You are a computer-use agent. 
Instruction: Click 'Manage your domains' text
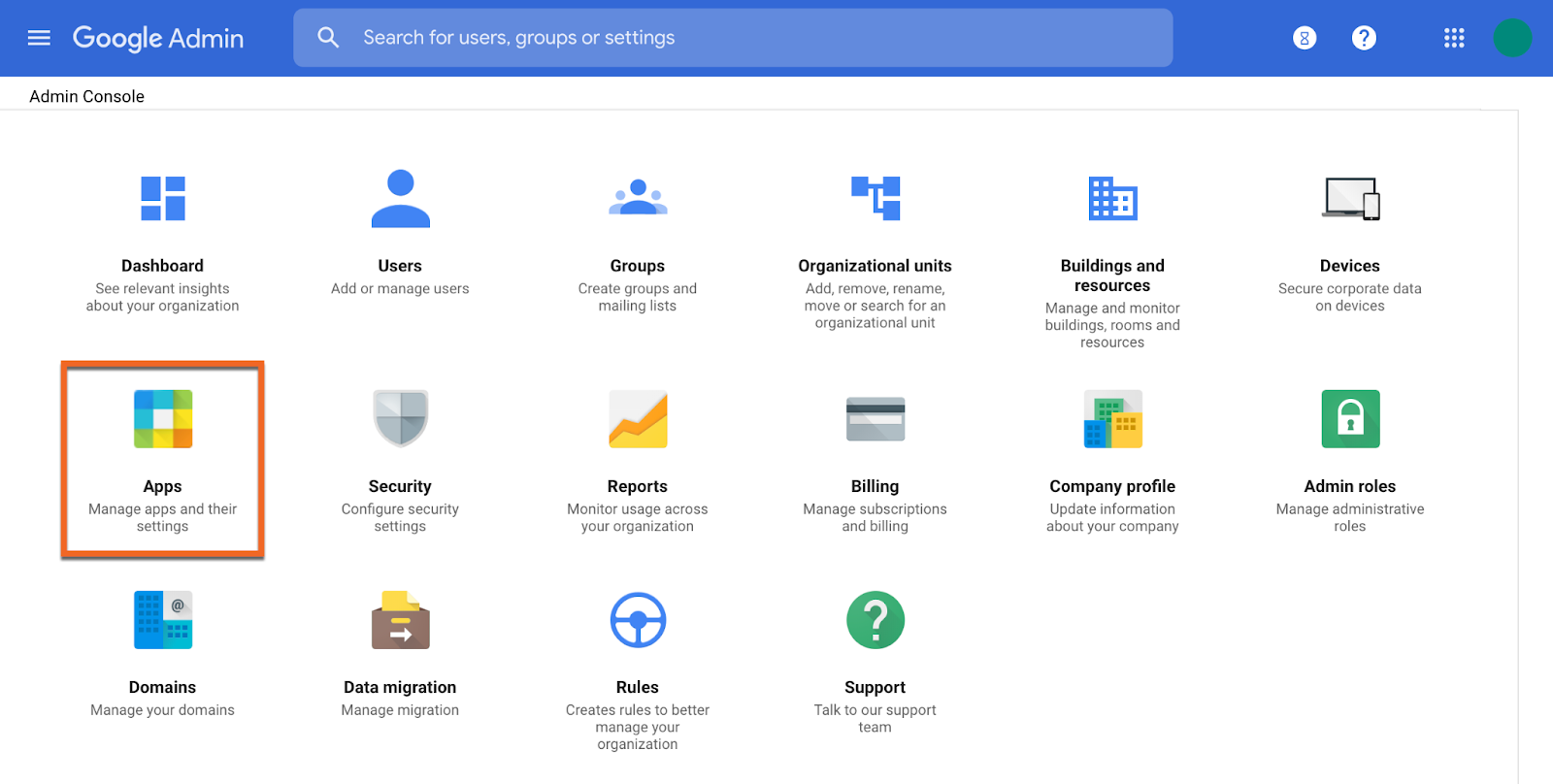pos(162,710)
